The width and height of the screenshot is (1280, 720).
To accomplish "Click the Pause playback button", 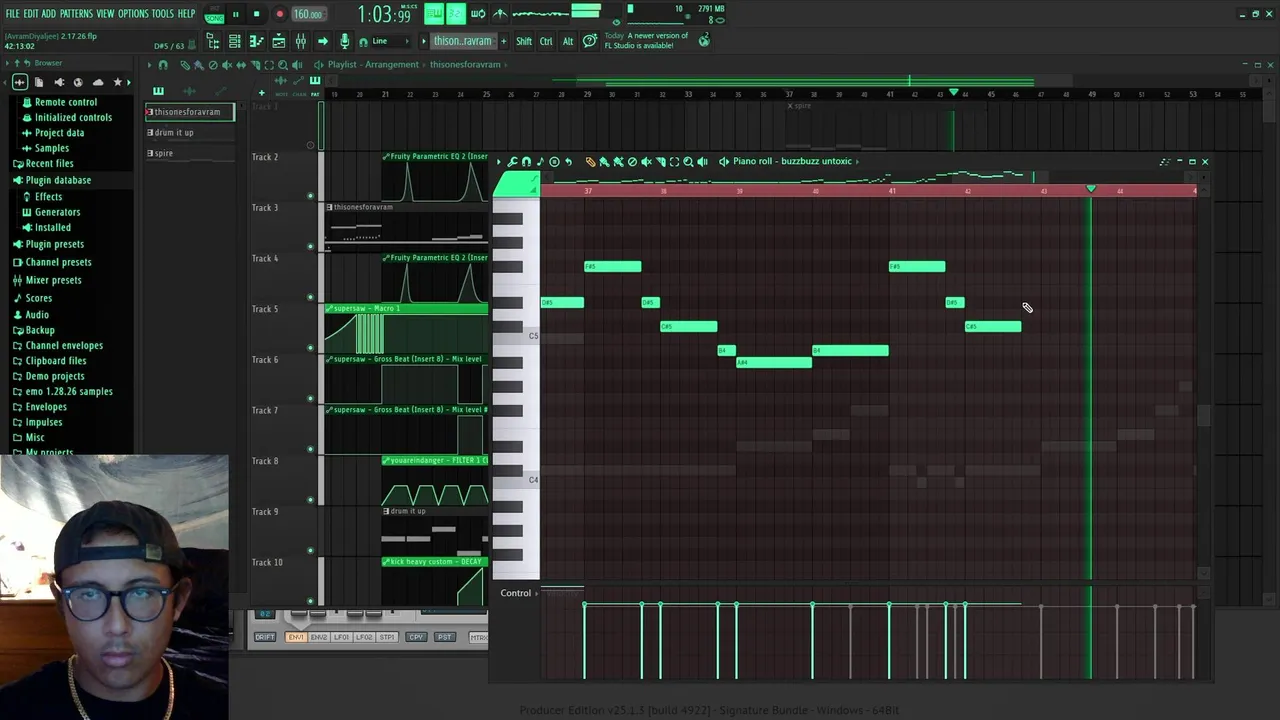I will [x=236, y=14].
